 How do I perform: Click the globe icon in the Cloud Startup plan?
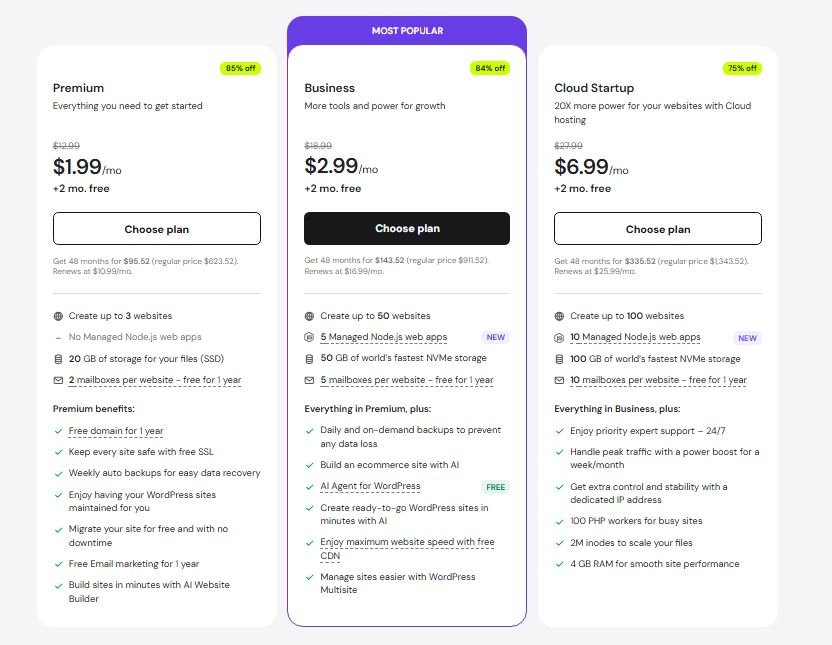click(x=560, y=315)
